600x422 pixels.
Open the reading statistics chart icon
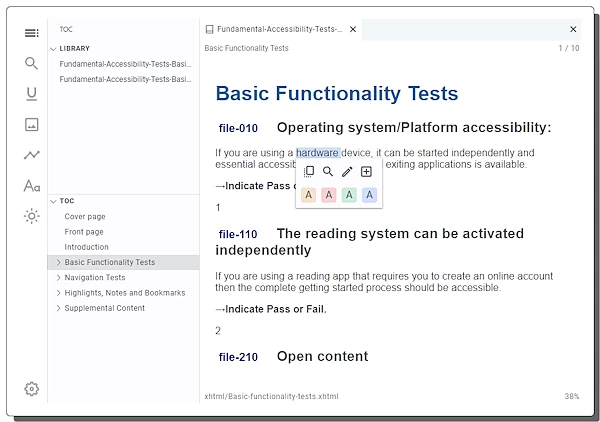pos(32,155)
